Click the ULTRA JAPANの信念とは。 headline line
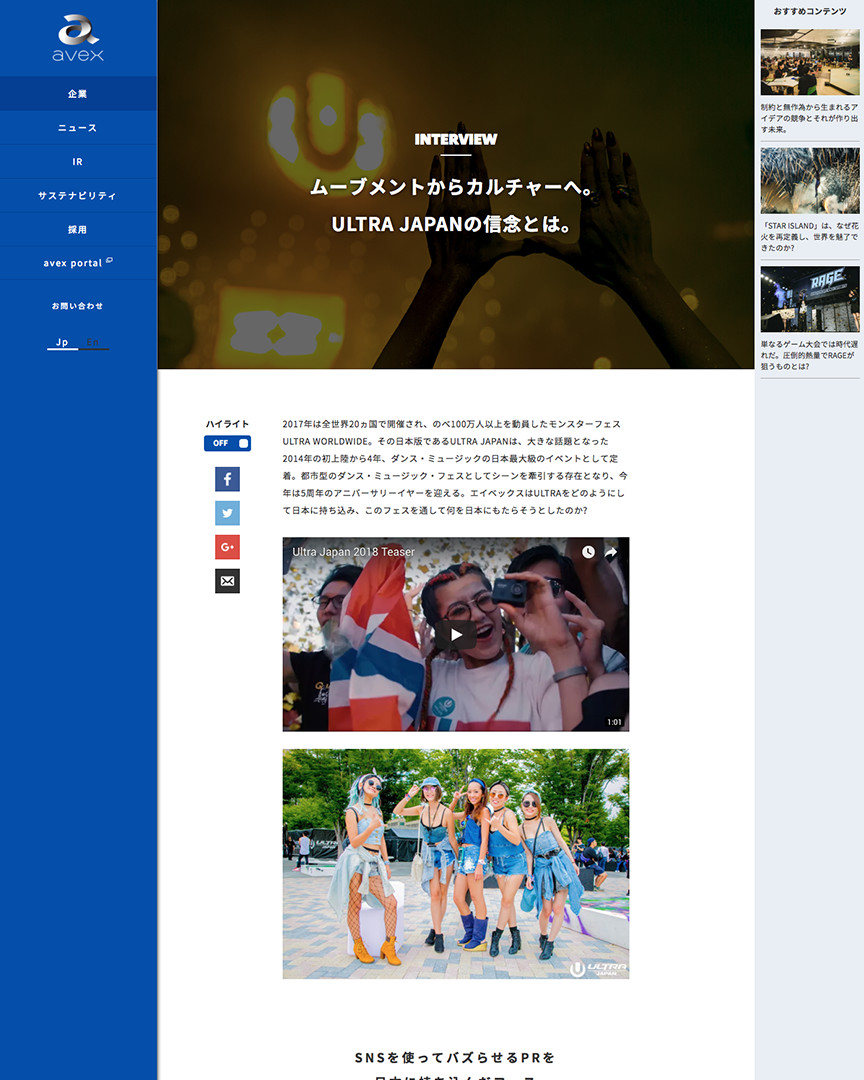Screen dimensions: 864x1080 (x=452, y=224)
